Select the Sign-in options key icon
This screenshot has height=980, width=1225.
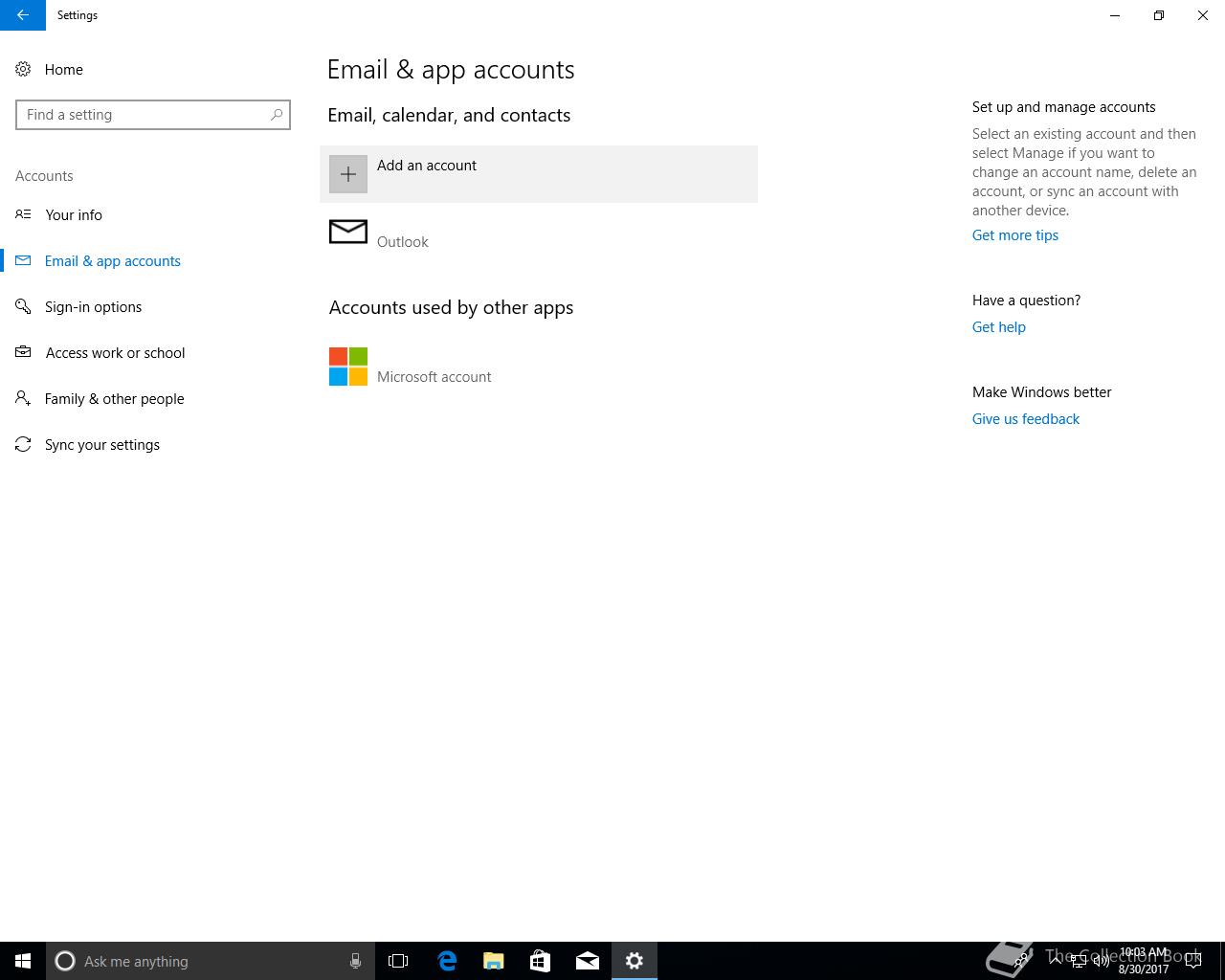23,306
